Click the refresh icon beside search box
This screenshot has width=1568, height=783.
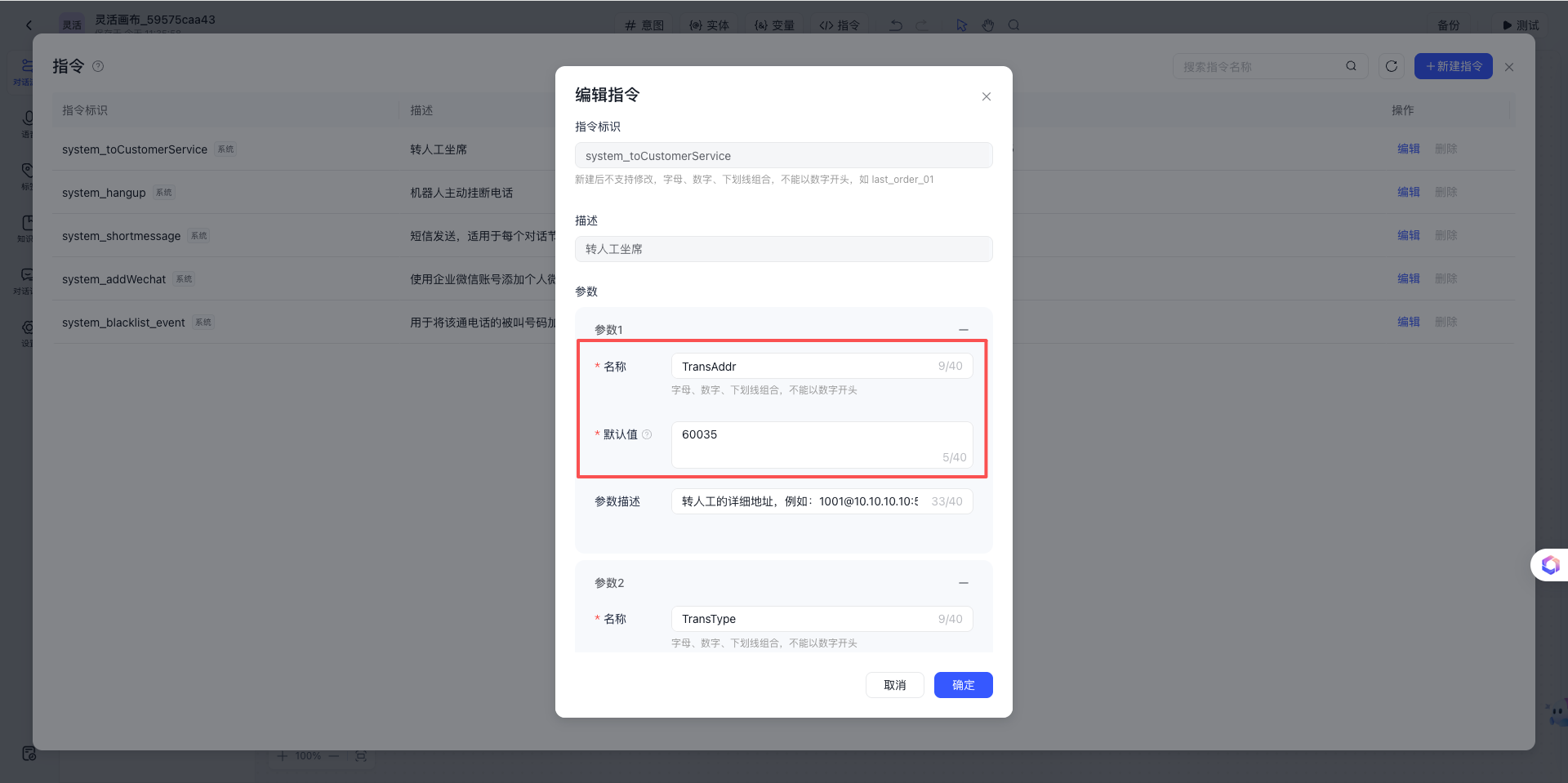tap(1392, 66)
